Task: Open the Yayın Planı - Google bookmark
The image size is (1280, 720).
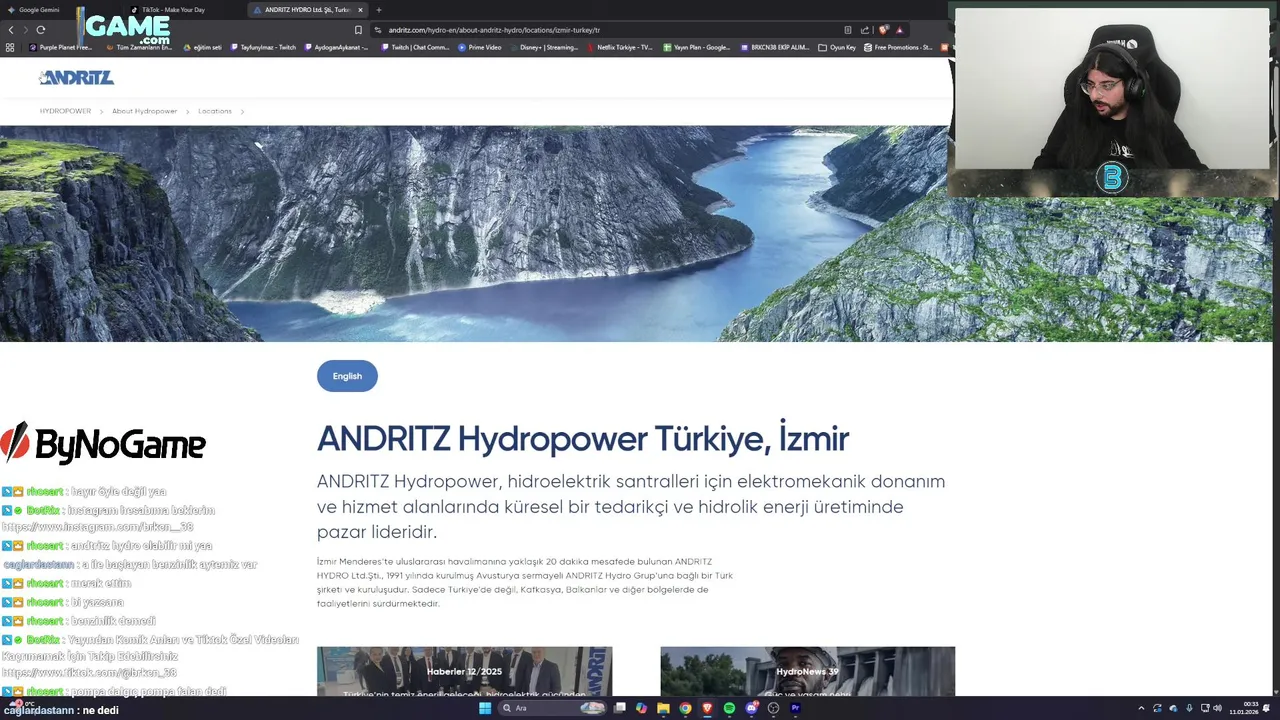Action: (697, 47)
